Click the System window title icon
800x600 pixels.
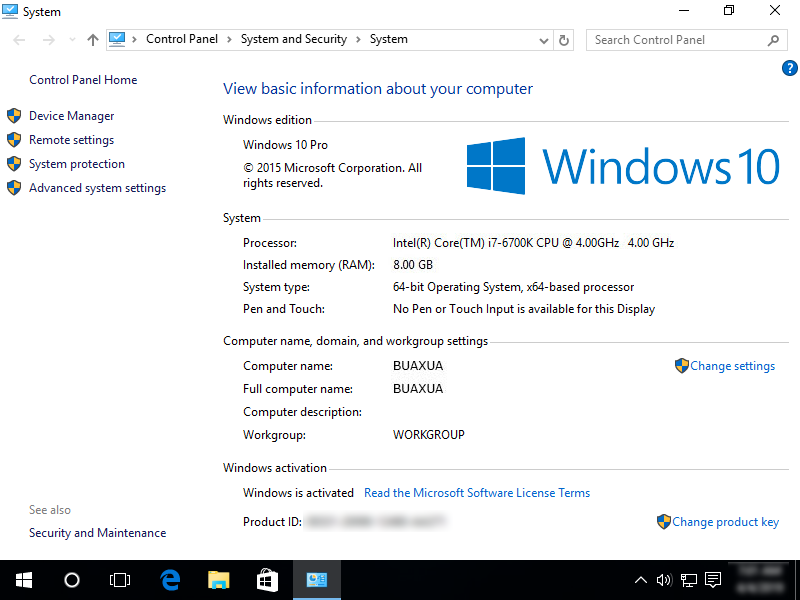pyautogui.click(x=10, y=11)
